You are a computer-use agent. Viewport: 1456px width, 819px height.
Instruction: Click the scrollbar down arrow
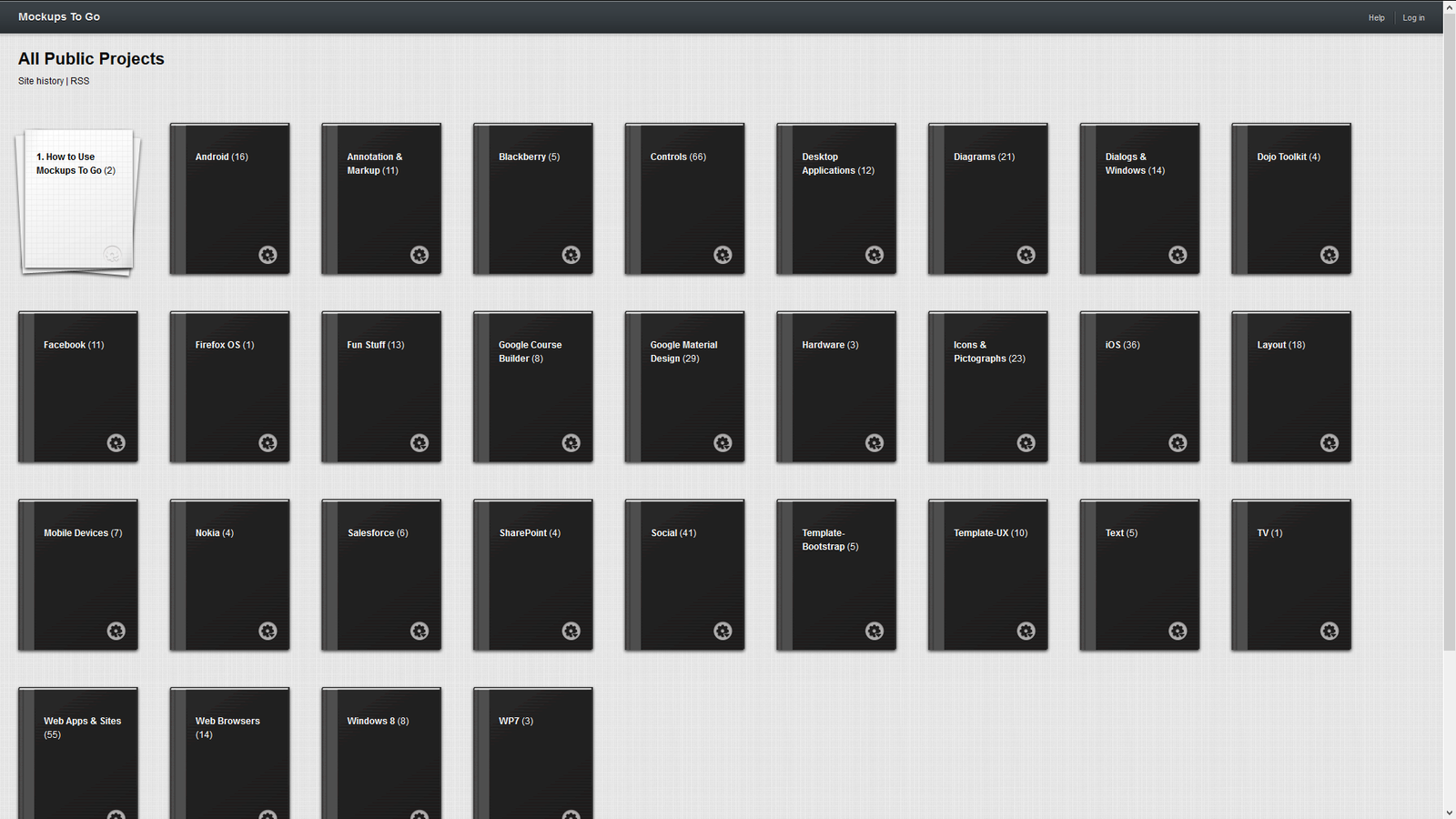click(x=1450, y=813)
